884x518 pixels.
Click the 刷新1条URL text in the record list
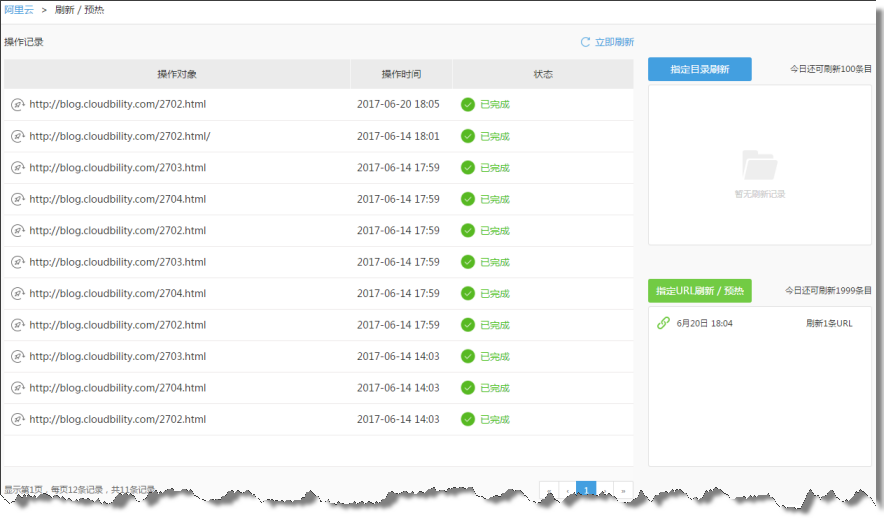[x=829, y=323]
